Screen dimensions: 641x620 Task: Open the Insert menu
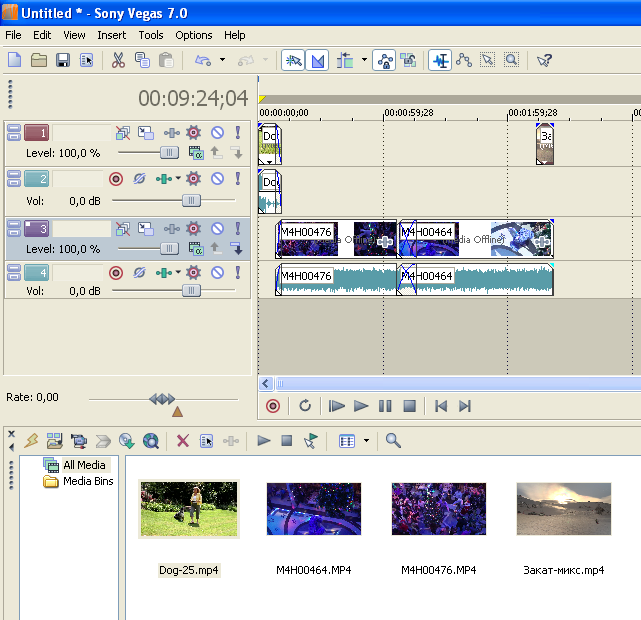click(x=111, y=35)
